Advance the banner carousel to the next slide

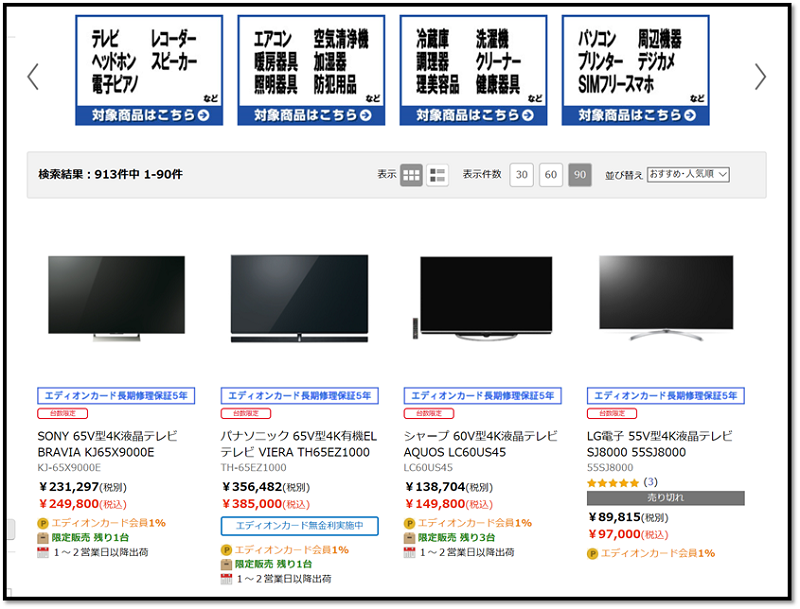tap(760, 77)
